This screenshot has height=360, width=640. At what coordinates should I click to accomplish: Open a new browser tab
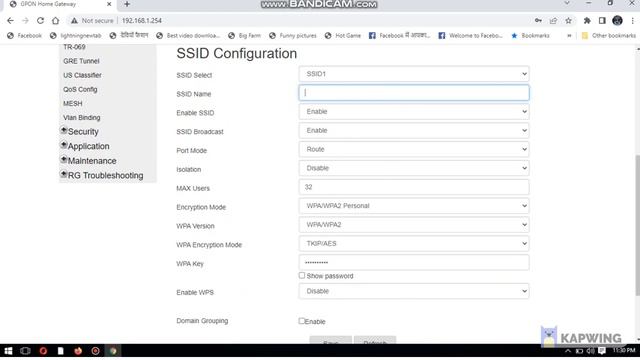(x=127, y=4)
